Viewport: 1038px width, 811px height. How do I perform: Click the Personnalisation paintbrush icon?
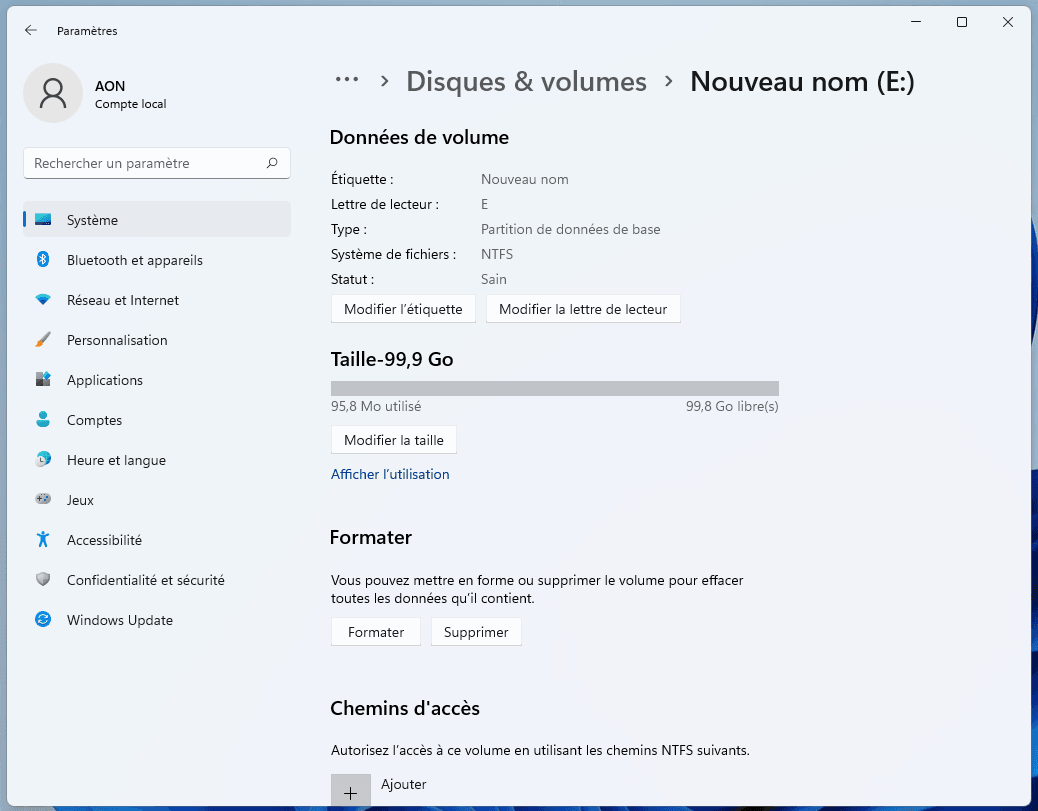[43, 340]
